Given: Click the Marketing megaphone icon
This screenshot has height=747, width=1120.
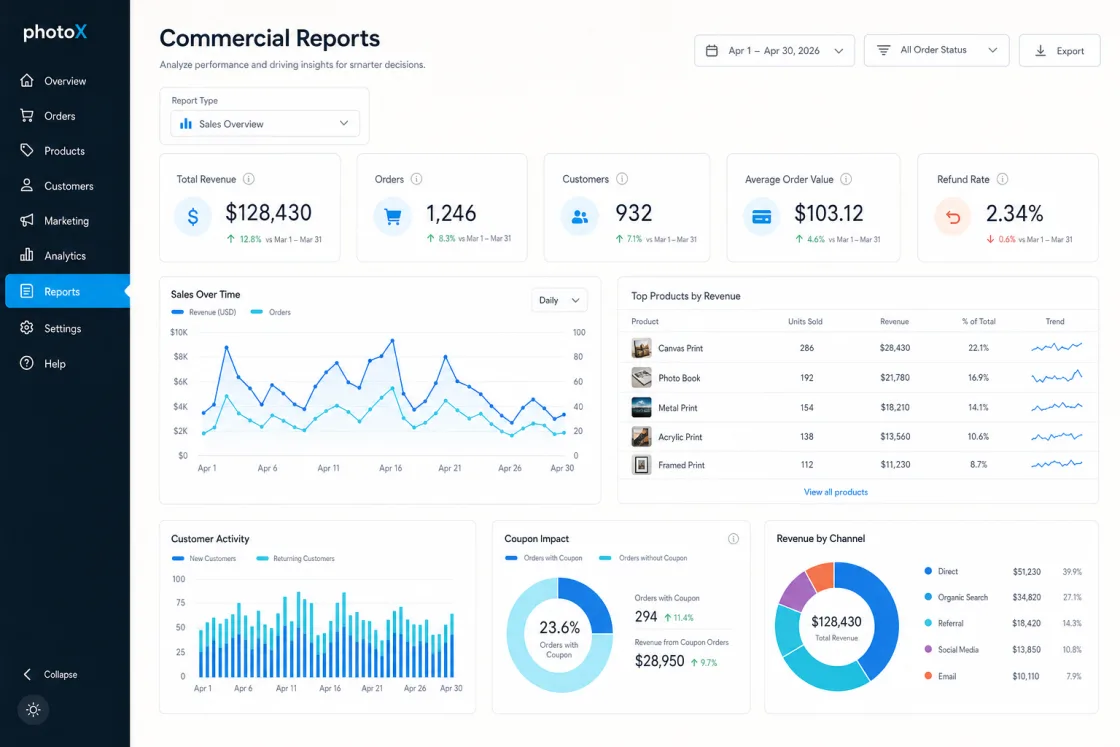Looking at the screenshot, I should (x=26, y=220).
